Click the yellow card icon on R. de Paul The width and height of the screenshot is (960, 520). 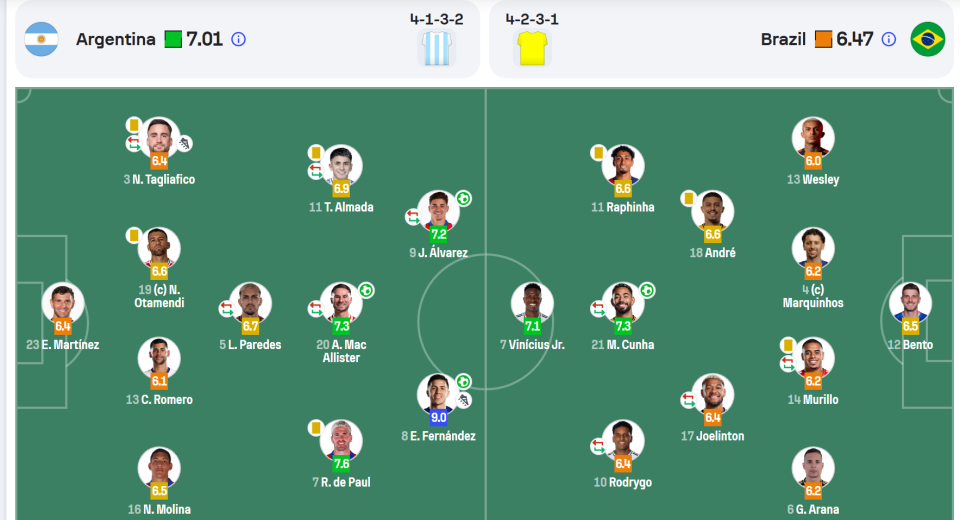pos(316,427)
